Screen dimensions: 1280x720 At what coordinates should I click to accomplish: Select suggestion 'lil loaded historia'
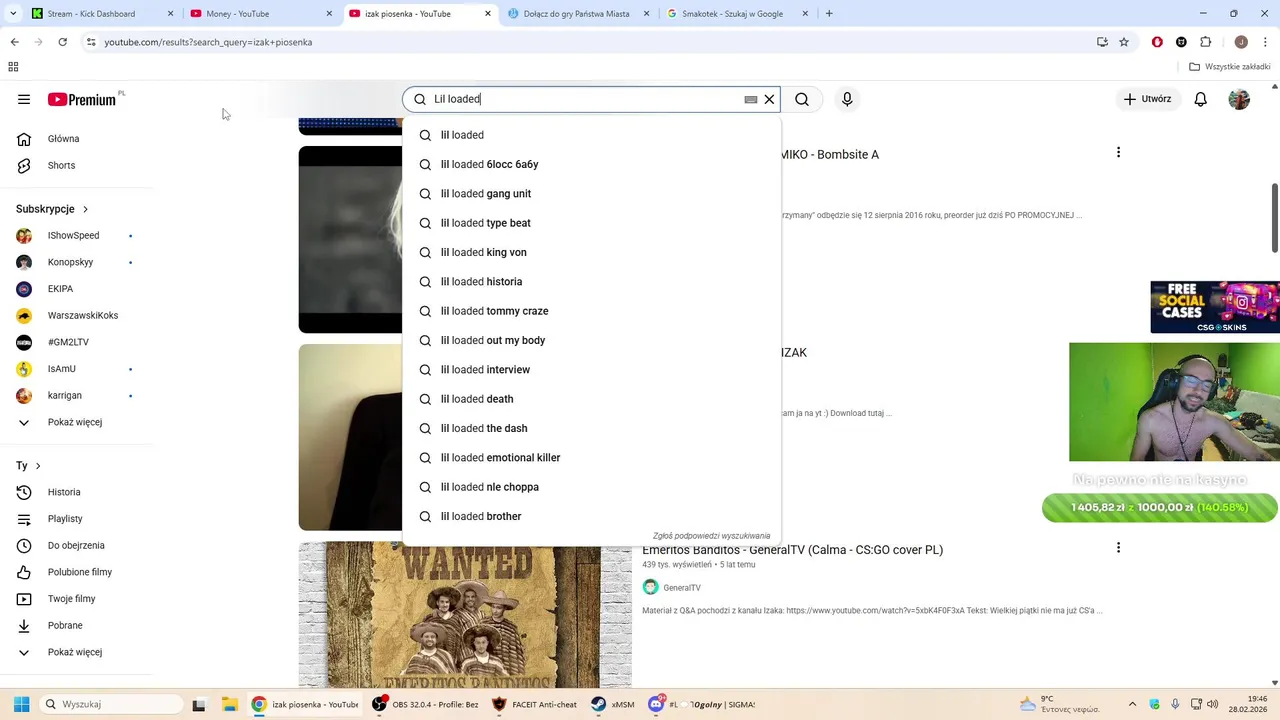pyautogui.click(x=591, y=282)
